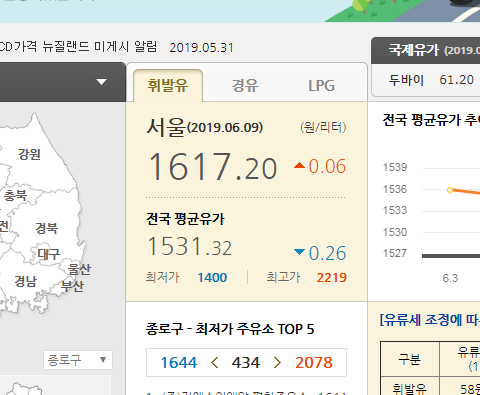Switch to the 경유 tab
The width and height of the screenshot is (480, 395).
[x=245, y=86]
